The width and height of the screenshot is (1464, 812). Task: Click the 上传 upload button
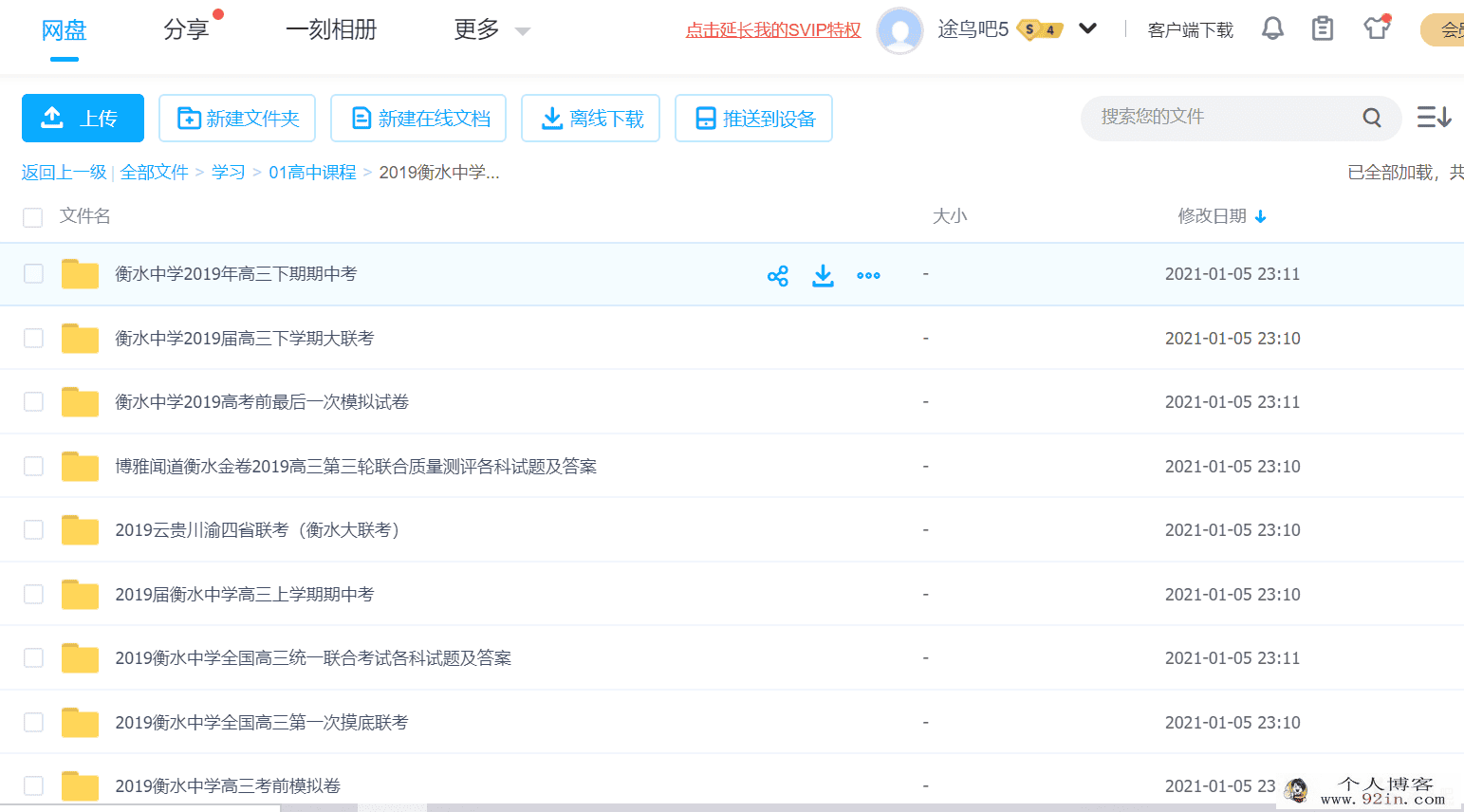coord(83,118)
